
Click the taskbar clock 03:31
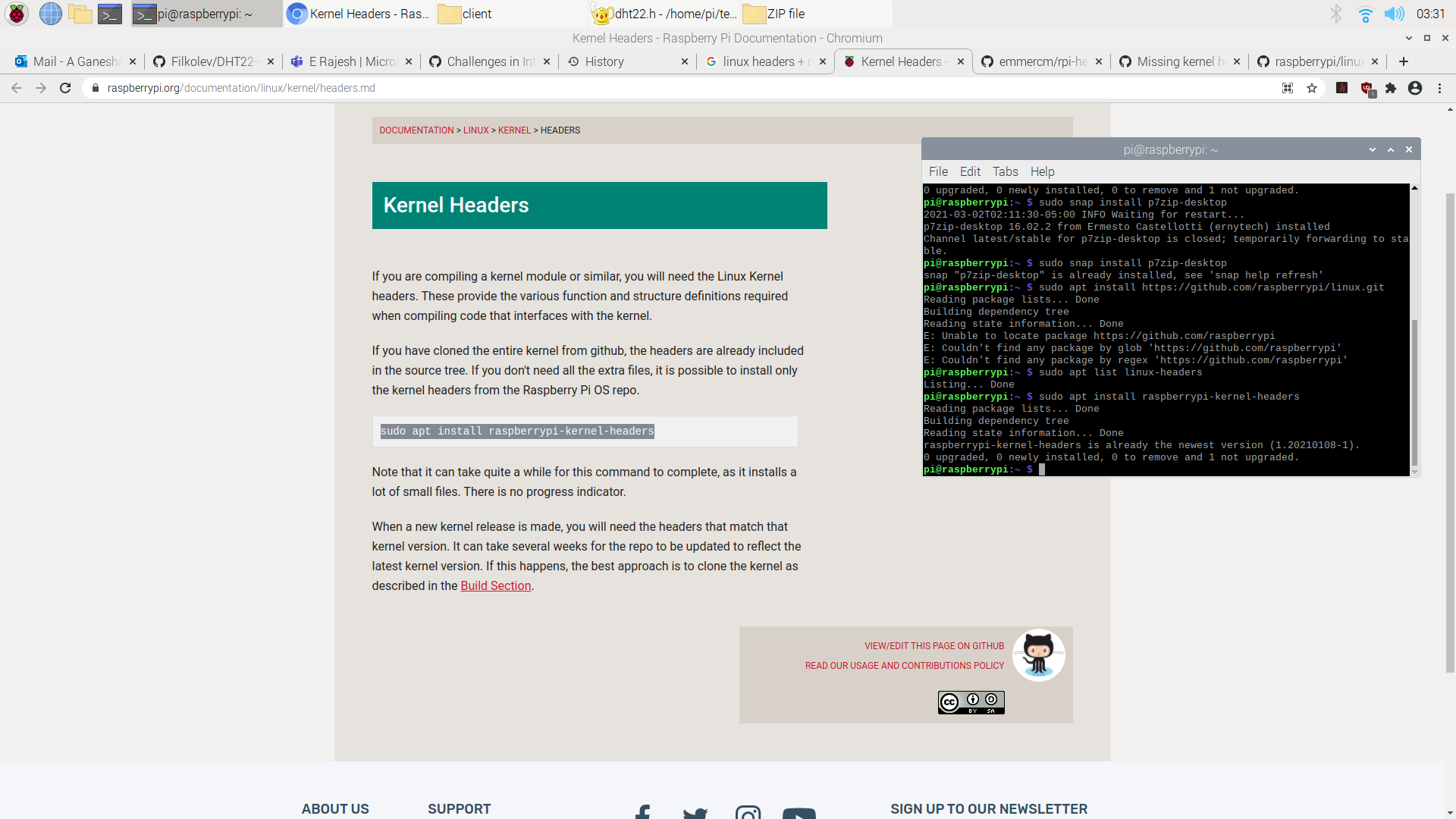point(1430,14)
